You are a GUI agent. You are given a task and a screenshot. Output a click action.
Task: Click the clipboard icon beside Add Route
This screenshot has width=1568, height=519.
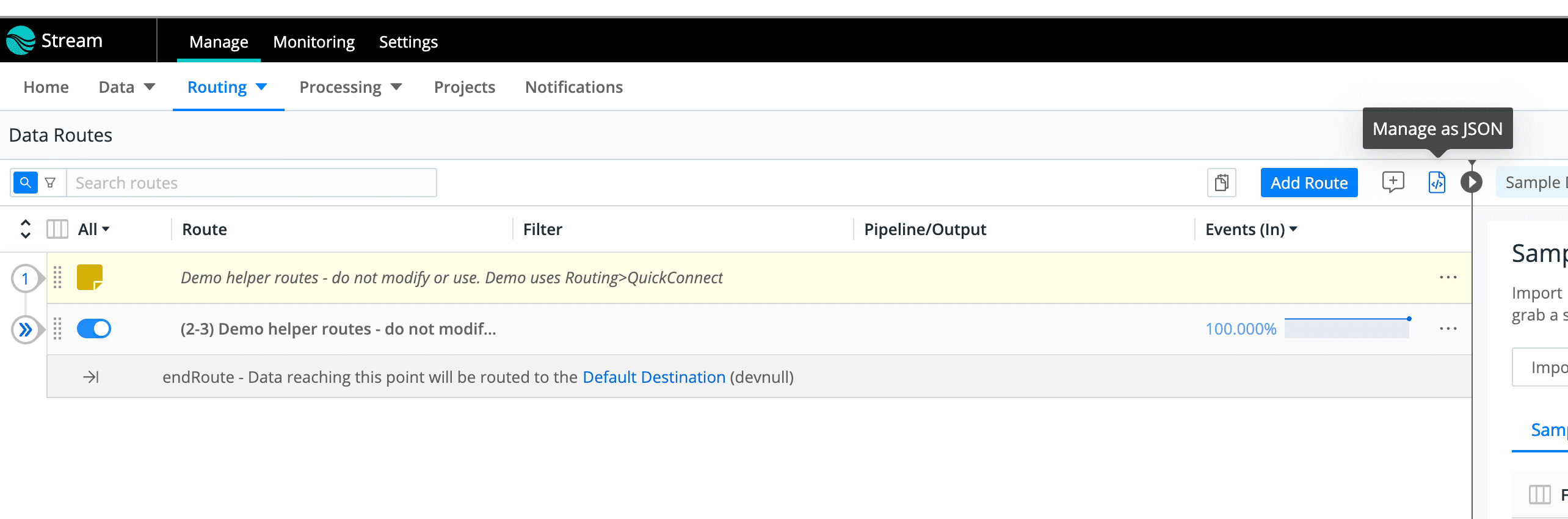point(1221,183)
